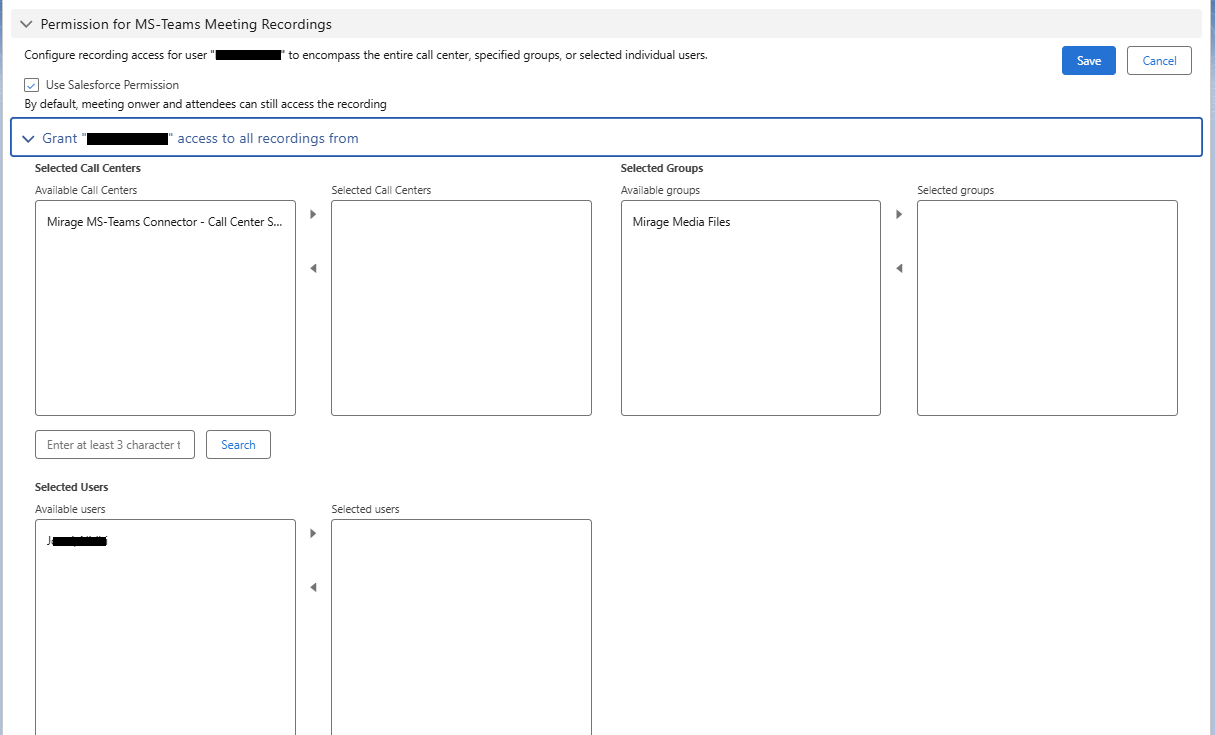Focus the call center search text field
The width and height of the screenshot is (1215, 735).
click(x=114, y=445)
